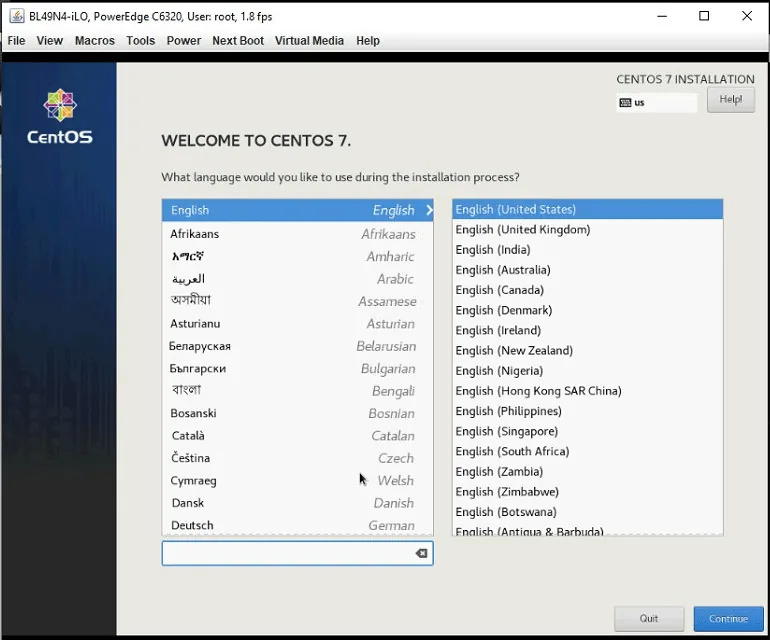Open the File menu
770x640 pixels.
16,41
